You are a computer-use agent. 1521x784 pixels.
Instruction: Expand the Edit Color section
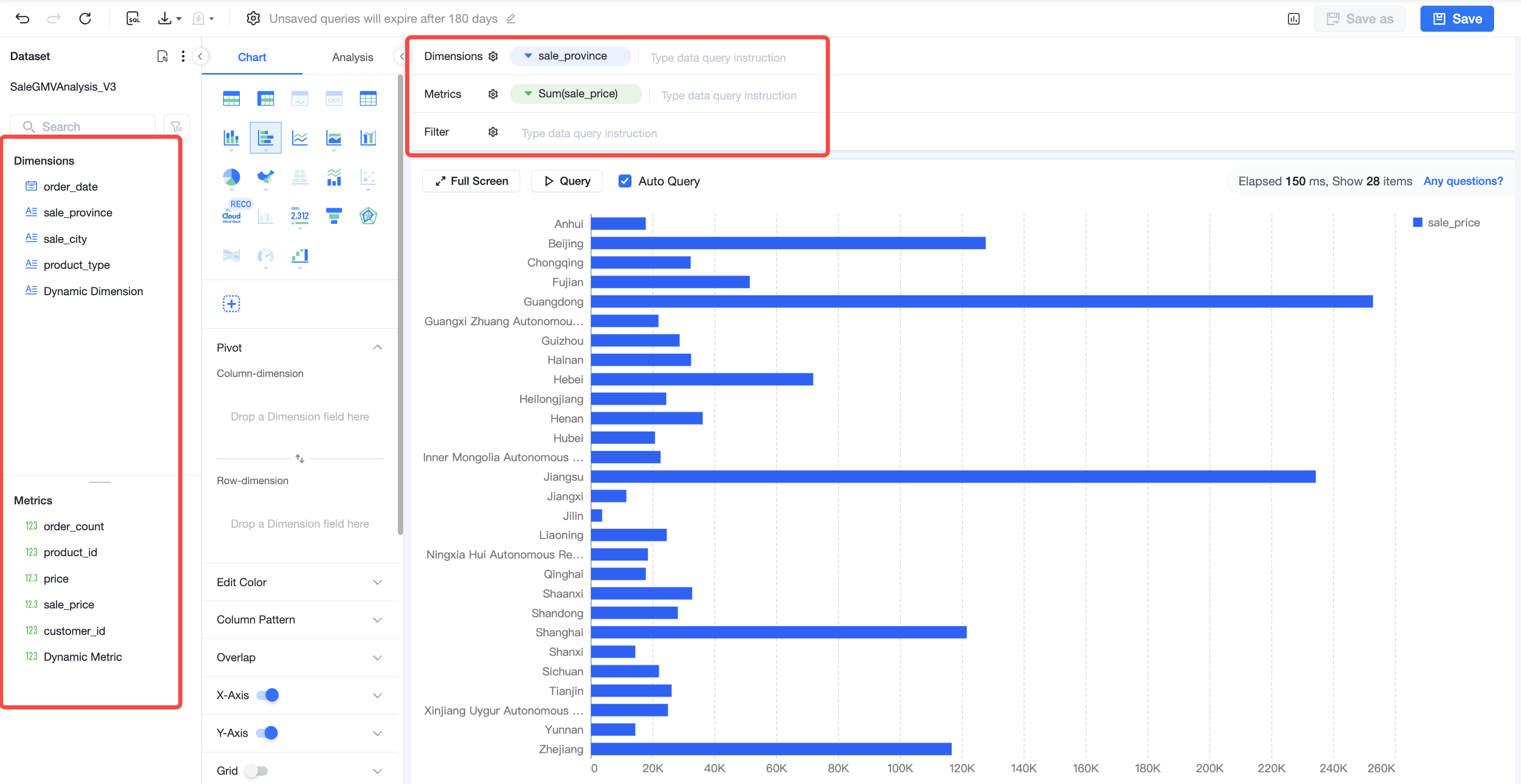299,582
